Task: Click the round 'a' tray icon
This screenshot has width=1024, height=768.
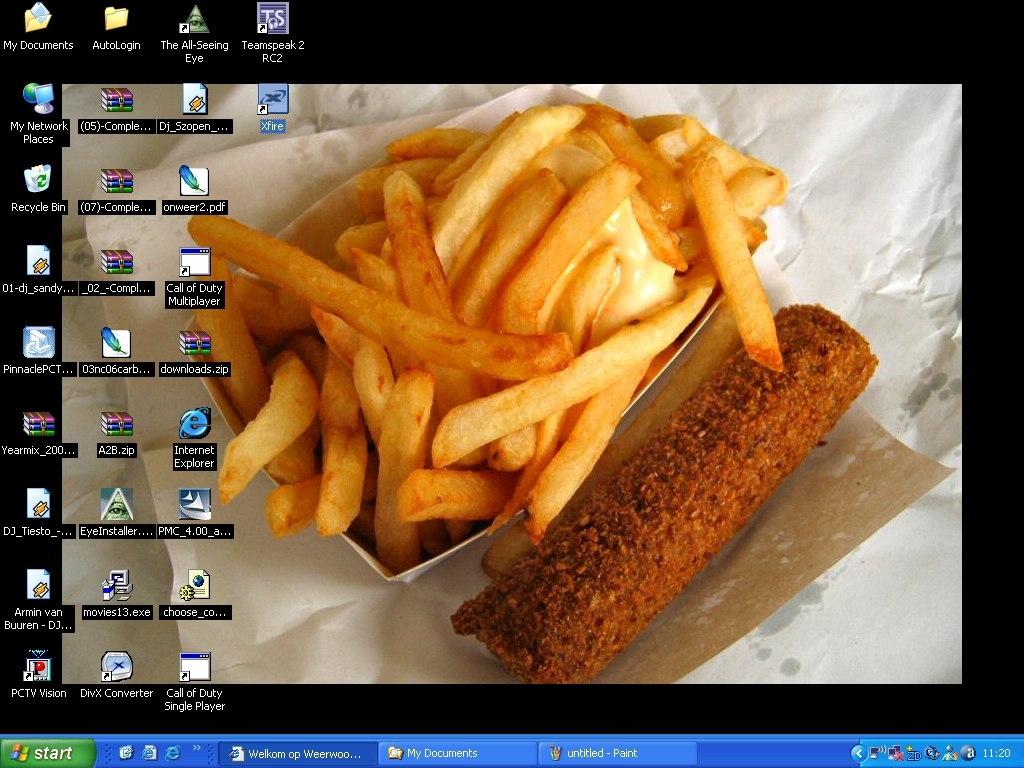Action: pos(970,754)
